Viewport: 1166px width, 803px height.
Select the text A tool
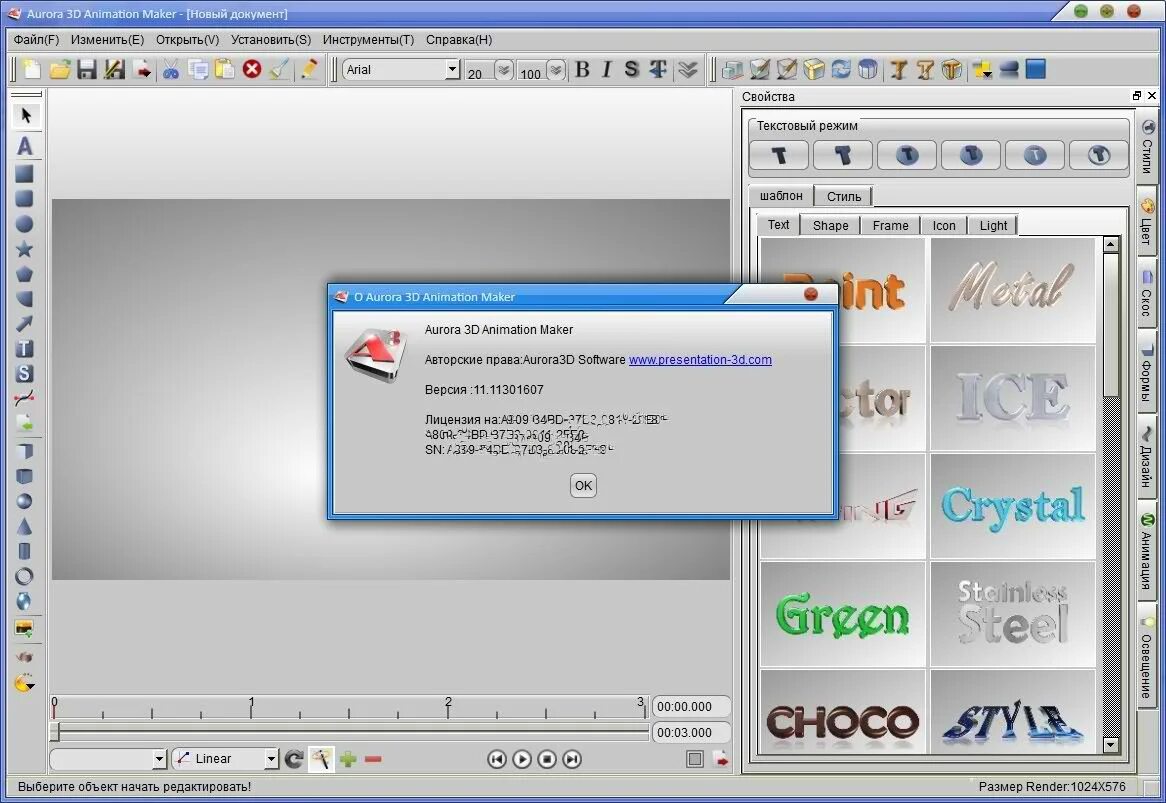[x=25, y=146]
